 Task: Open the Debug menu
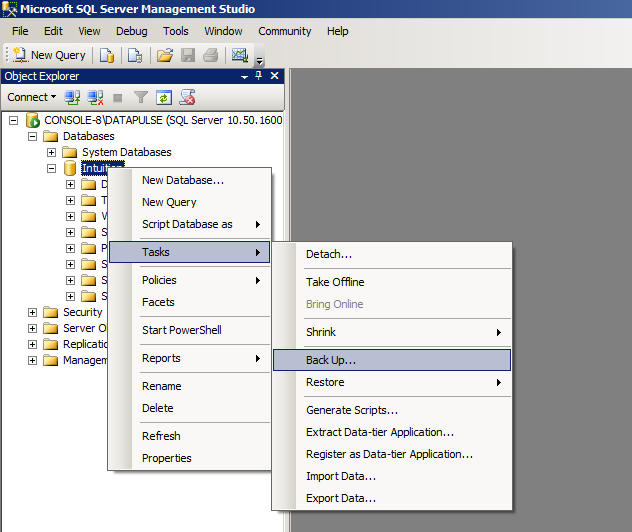[131, 31]
